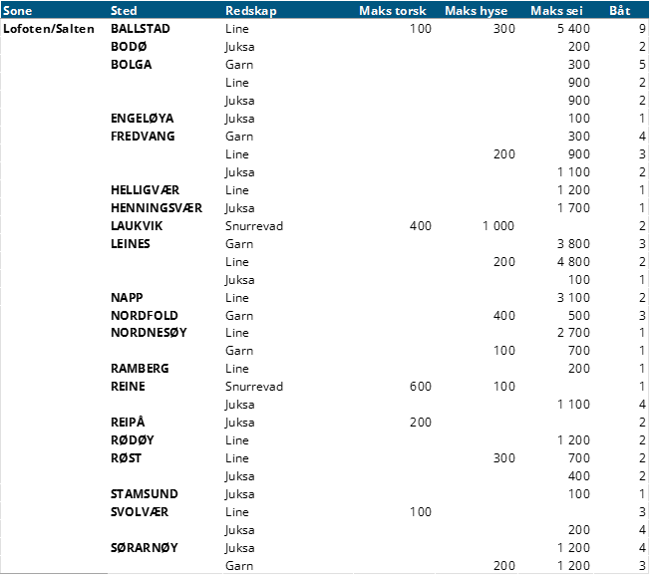Viewport: 650px width, 575px height.
Task: Click the Garn cell in NORDFOLD row
Action: (239, 315)
